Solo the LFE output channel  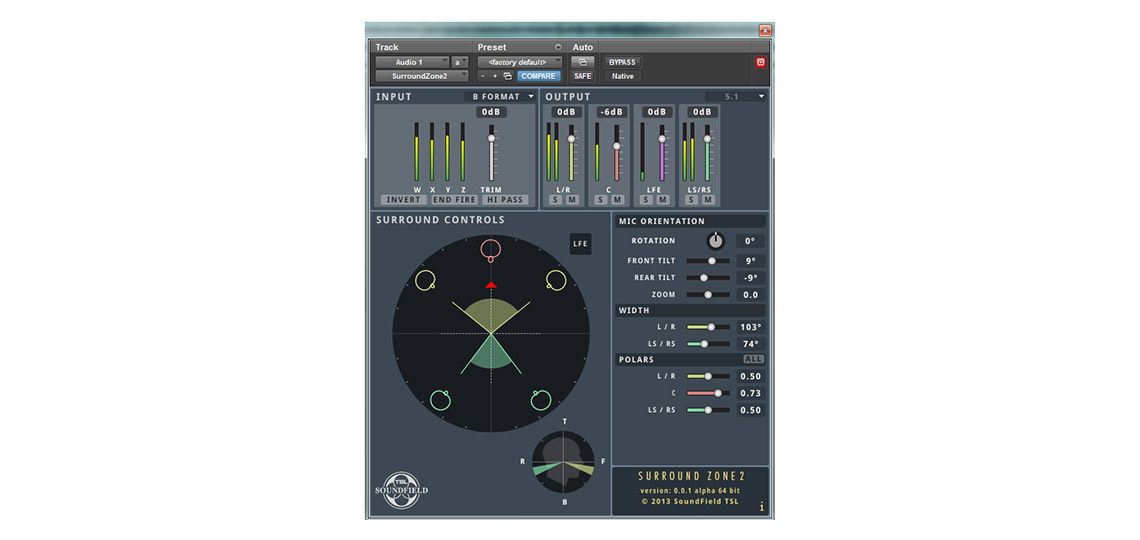click(648, 200)
